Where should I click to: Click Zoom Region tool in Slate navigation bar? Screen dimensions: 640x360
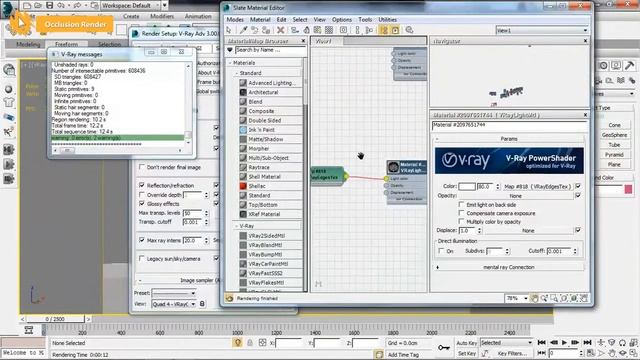point(554,299)
